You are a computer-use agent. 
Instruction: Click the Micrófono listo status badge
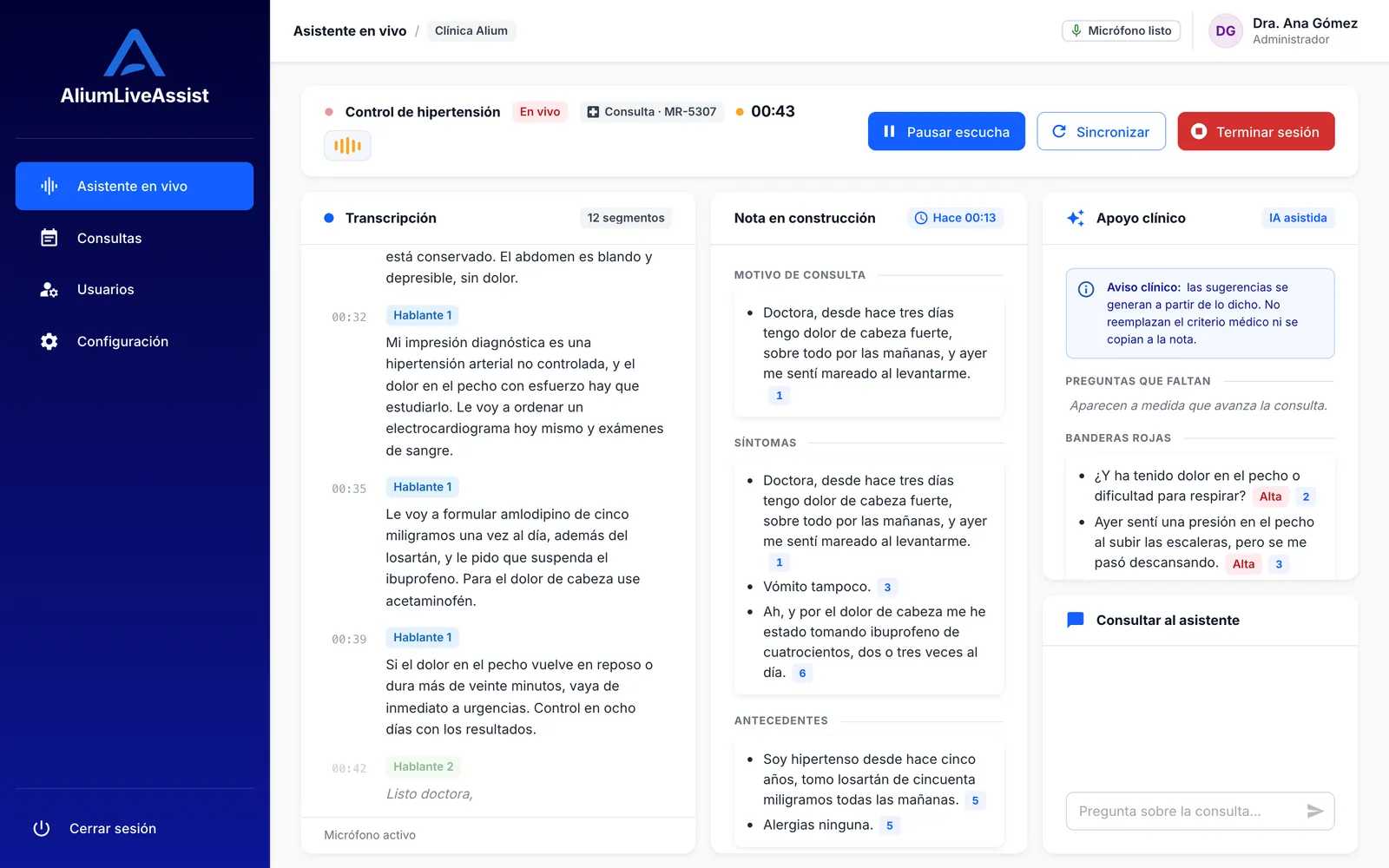point(1121,30)
